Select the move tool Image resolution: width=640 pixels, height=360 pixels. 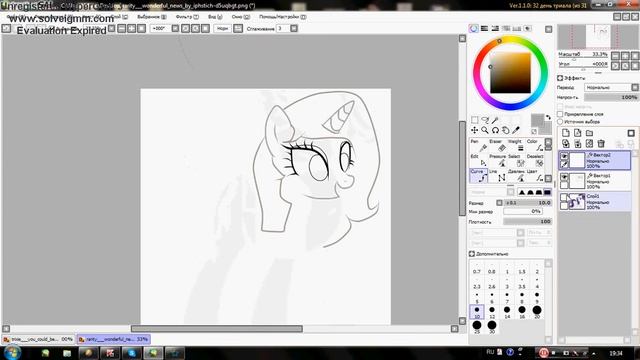[474, 130]
